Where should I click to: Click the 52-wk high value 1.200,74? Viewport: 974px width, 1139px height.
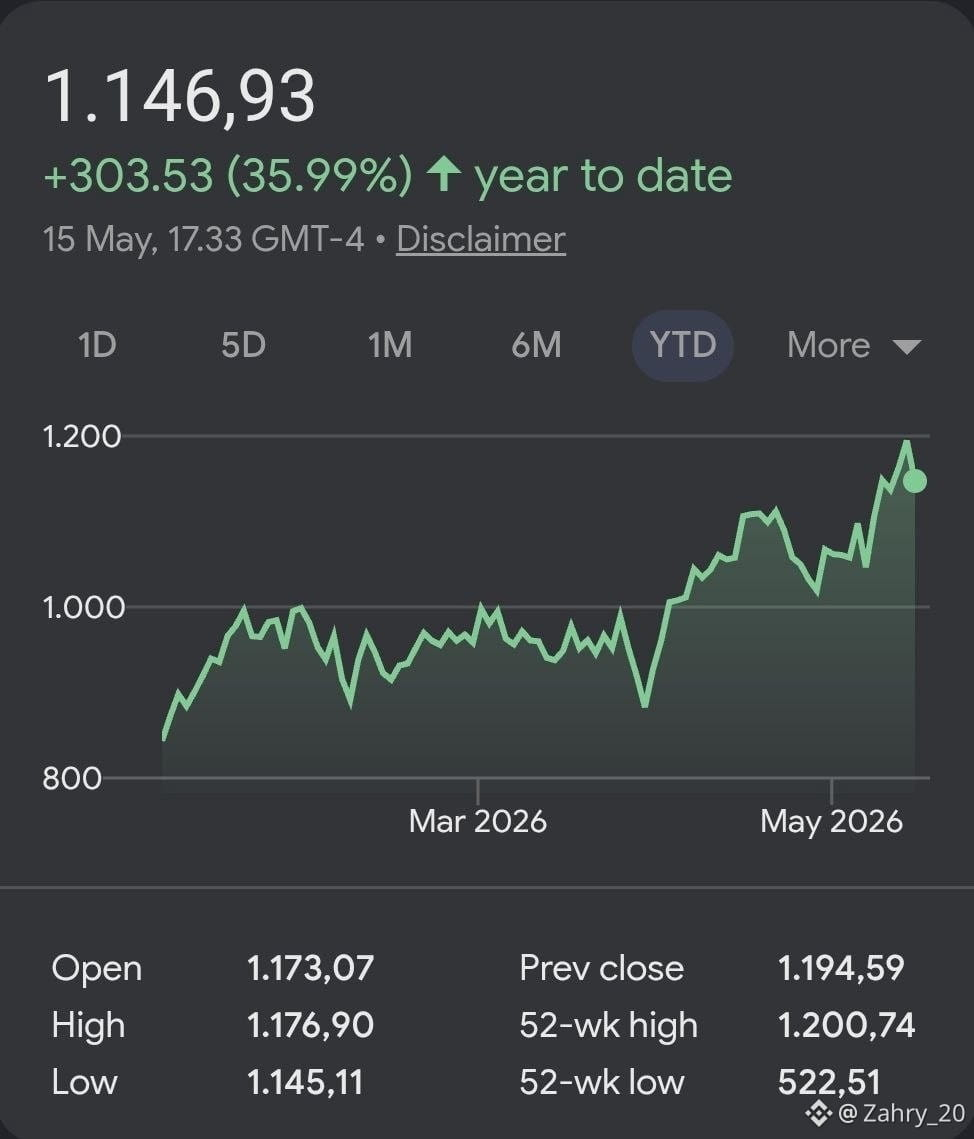[846, 1025]
